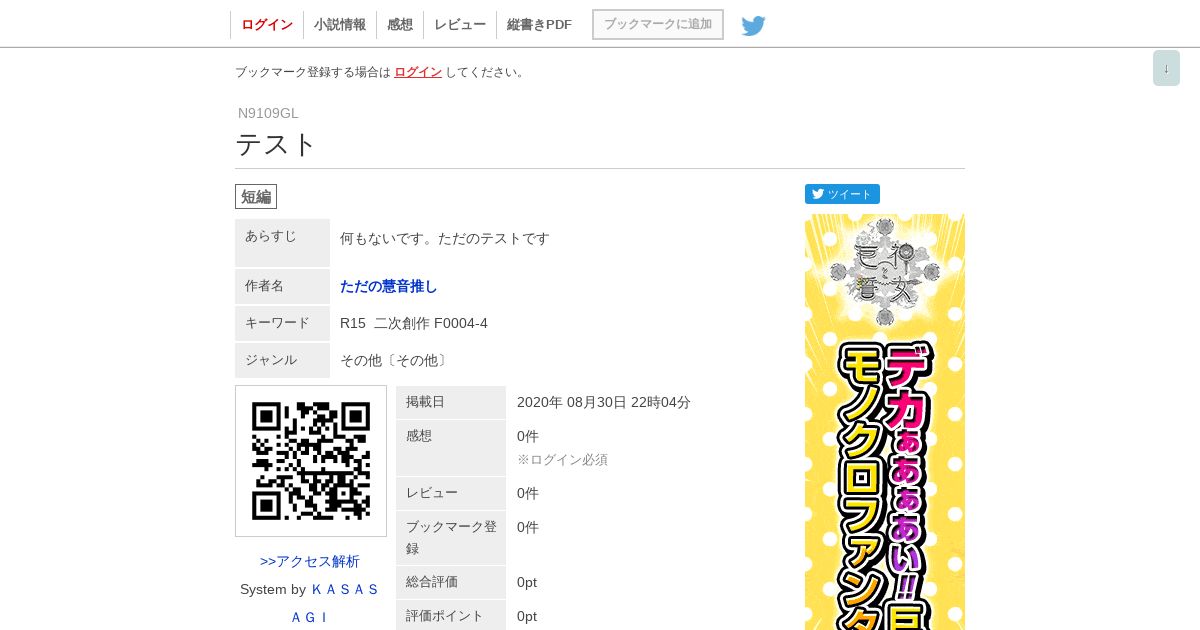The width and height of the screenshot is (1200, 630).
Task: Click the red ログイン link in bookmark notice
Action: [418, 72]
